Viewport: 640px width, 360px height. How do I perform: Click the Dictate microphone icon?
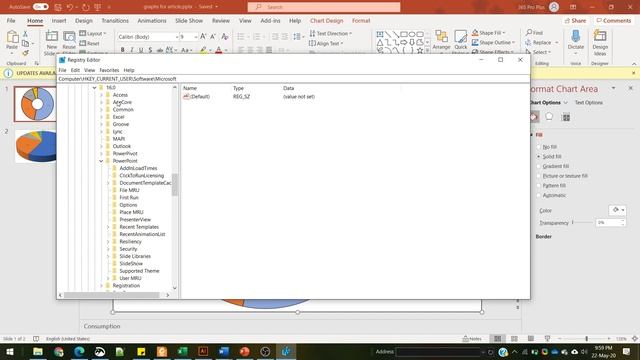tap(576, 37)
